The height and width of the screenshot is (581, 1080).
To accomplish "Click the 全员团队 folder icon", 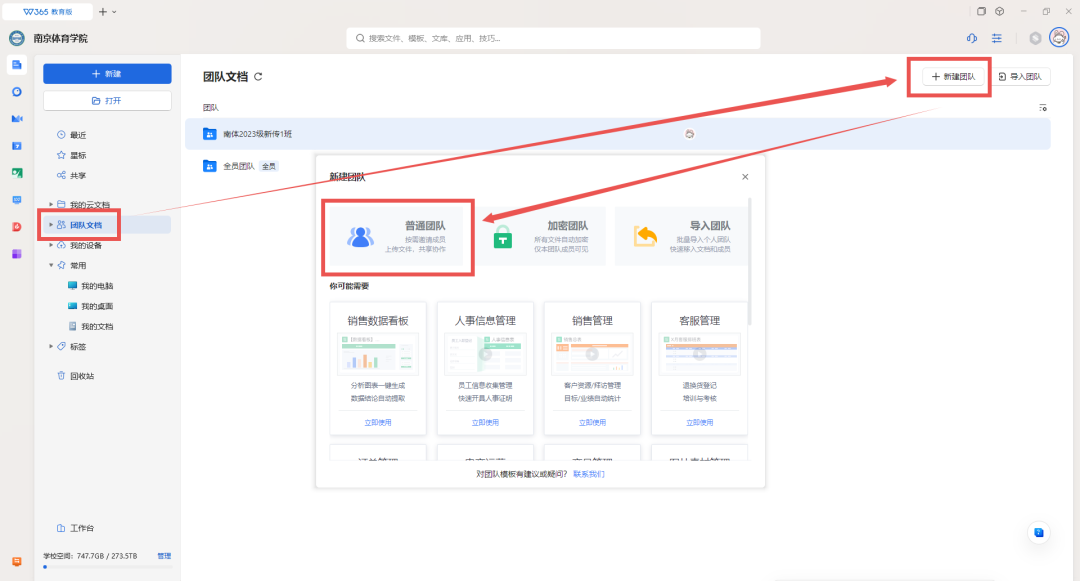I will tap(209, 166).
